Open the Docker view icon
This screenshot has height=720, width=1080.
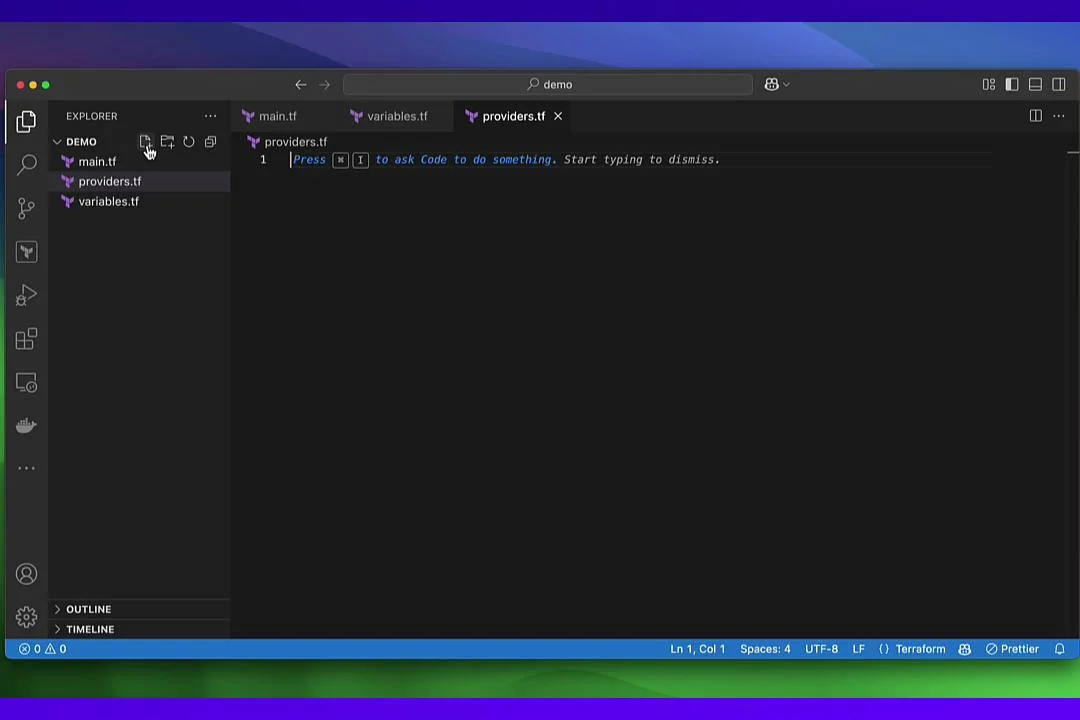click(26, 425)
